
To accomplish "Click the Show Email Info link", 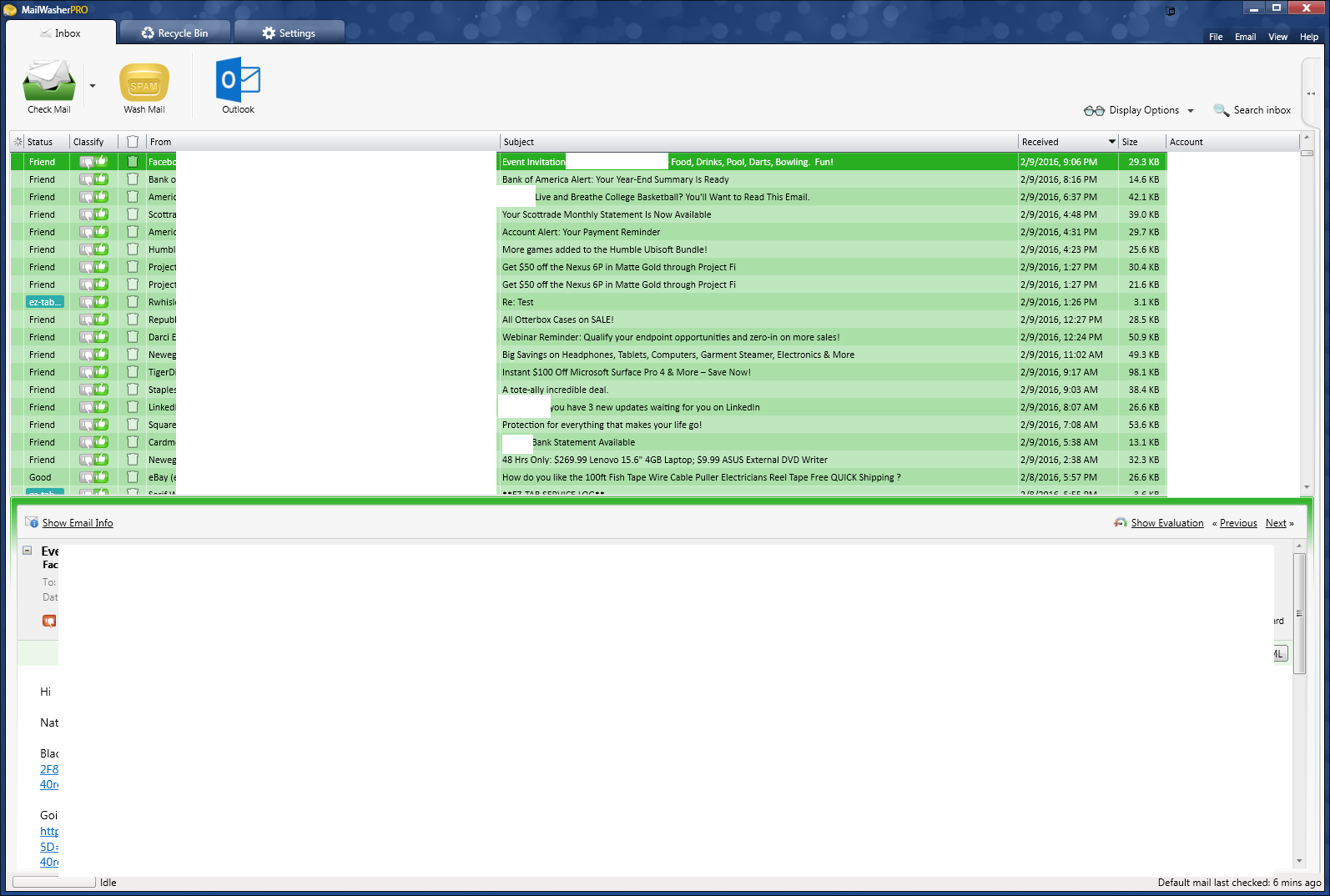I will (x=78, y=523).
